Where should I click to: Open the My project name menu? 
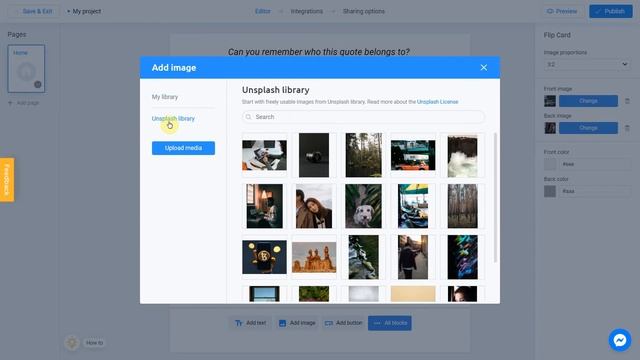click(x=84, y=11)
